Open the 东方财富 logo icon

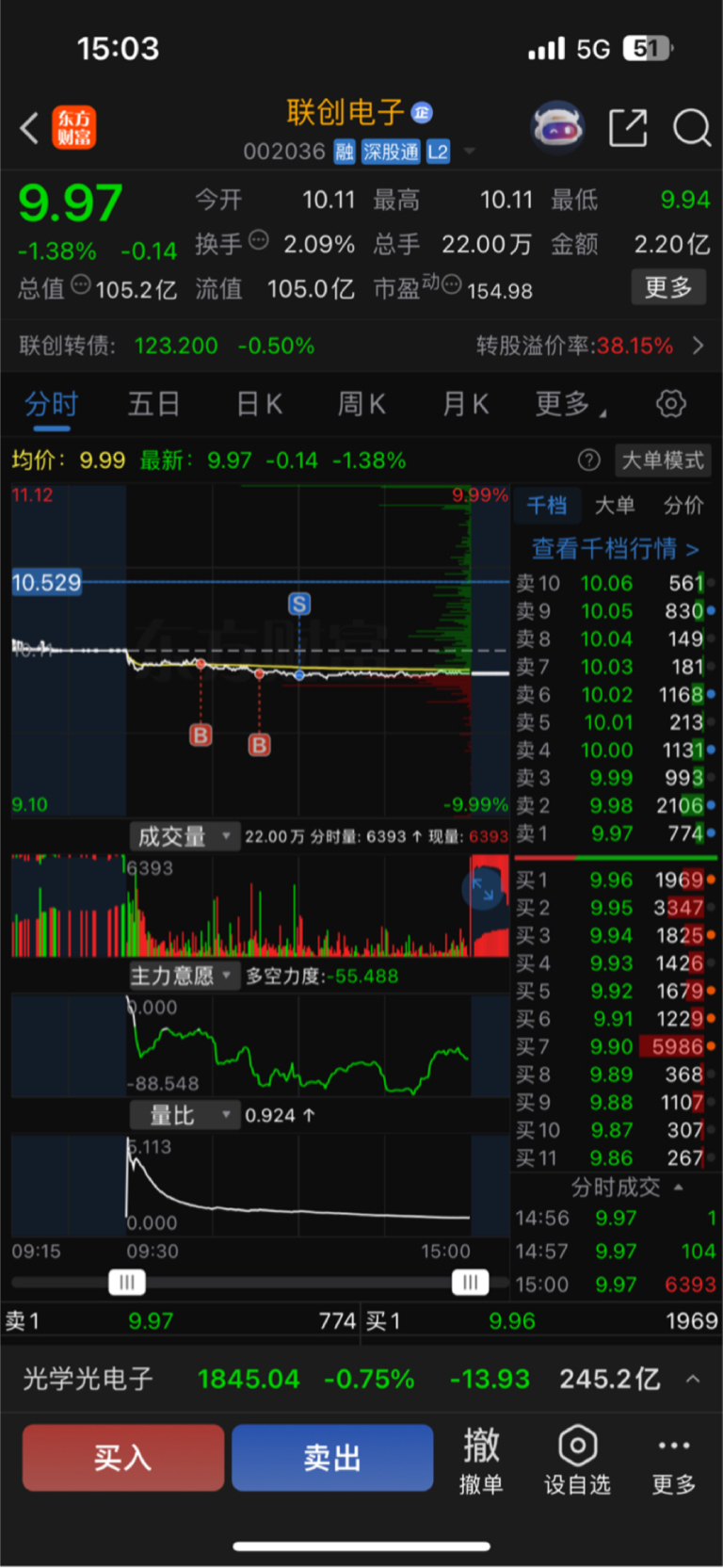(74, 128)
